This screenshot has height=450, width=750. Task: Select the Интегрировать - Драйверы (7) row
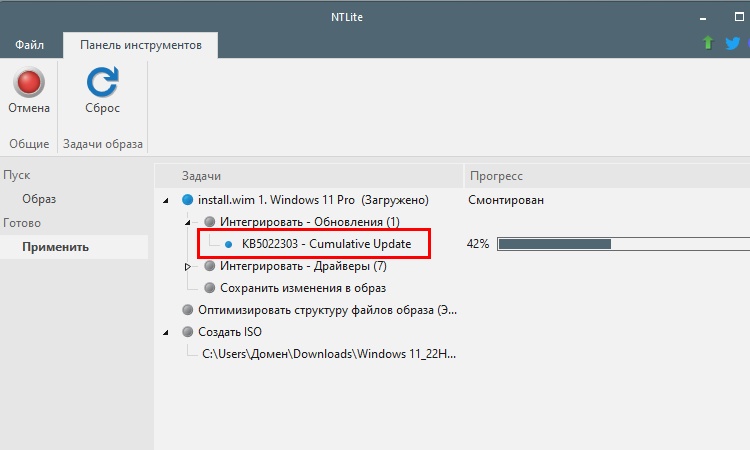(303, 266)
